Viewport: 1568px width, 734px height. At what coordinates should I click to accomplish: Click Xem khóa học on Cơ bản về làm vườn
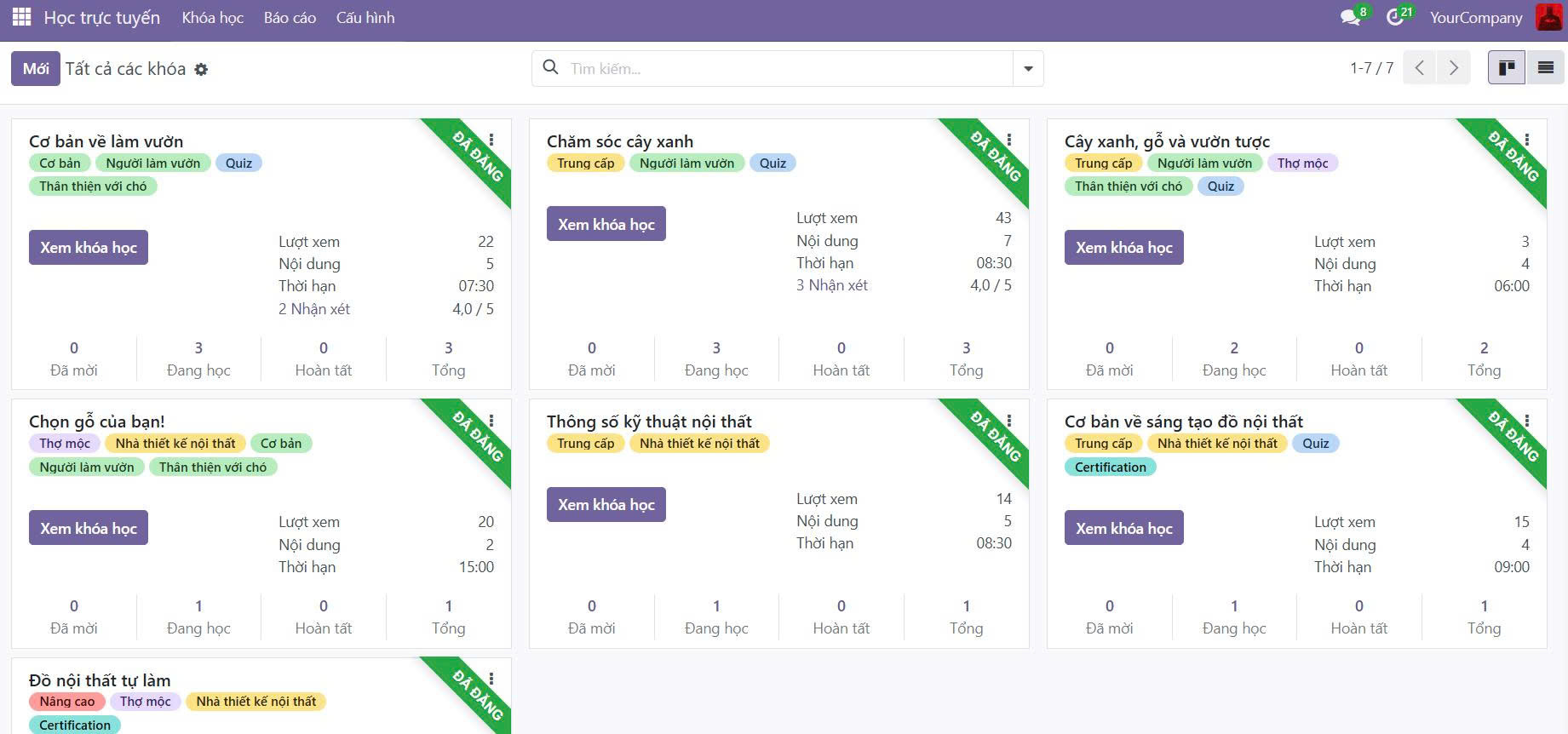(89, 248)
